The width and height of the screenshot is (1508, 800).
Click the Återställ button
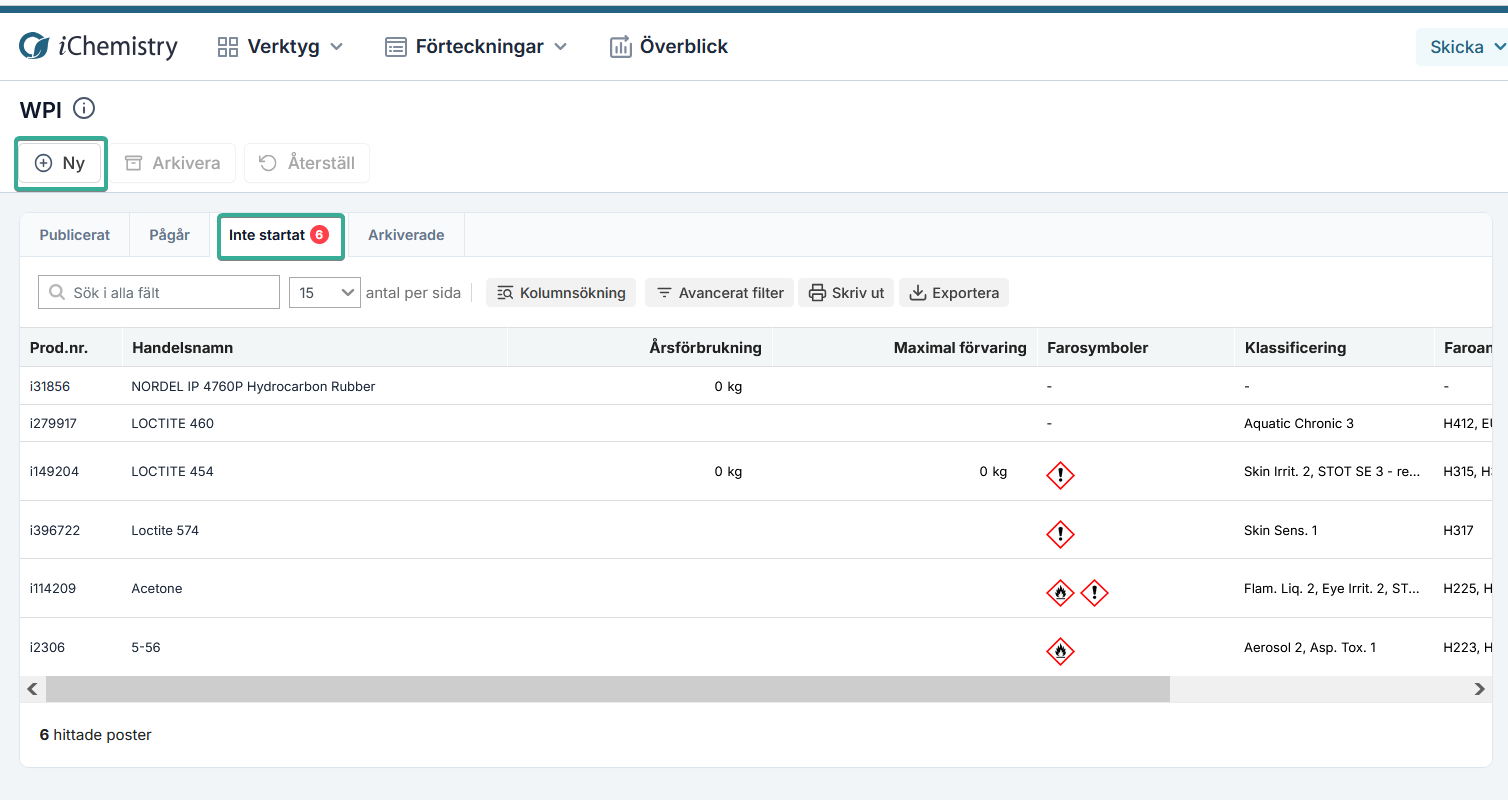coord(307,163)
